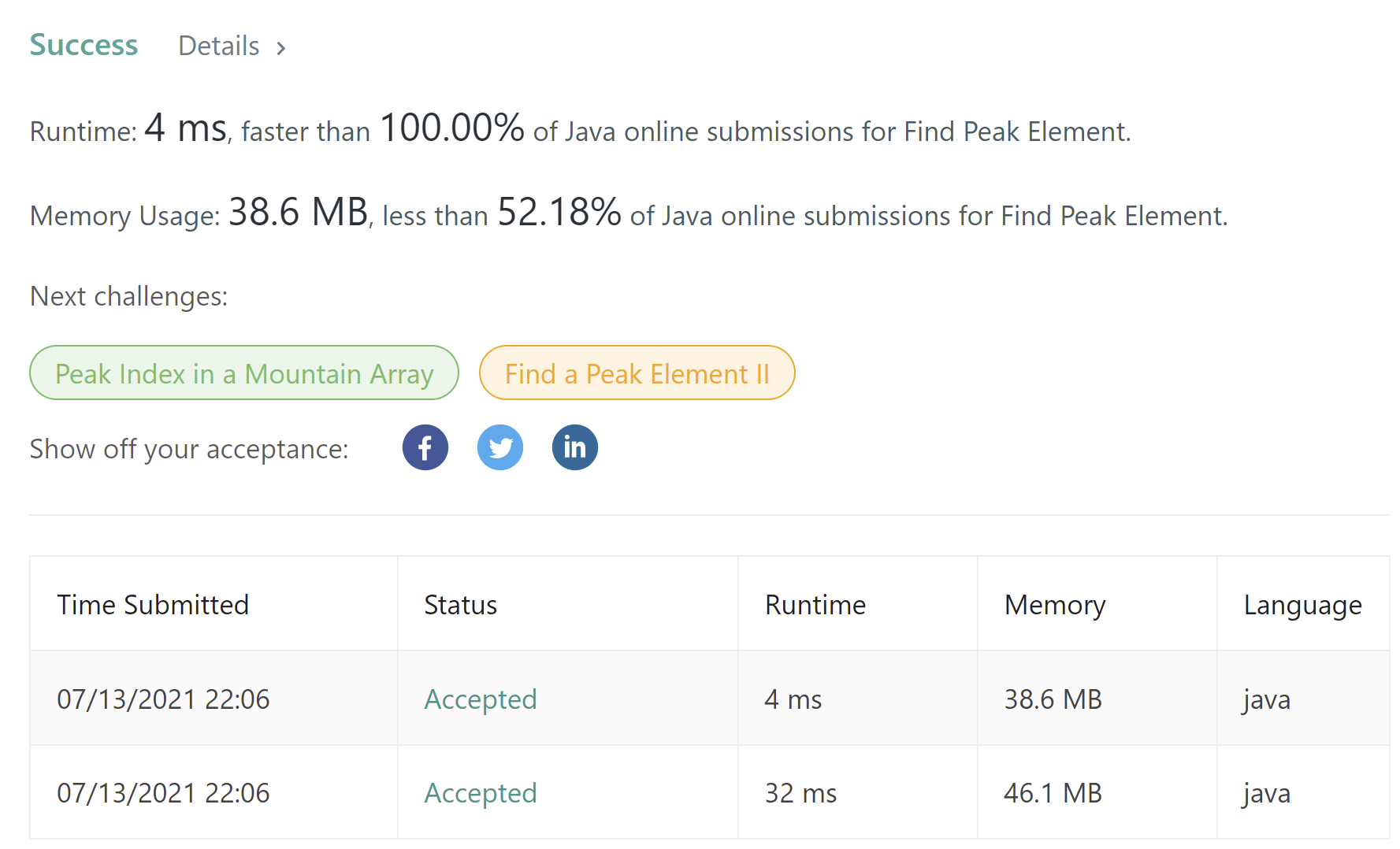Image resolution: width=1400 pixels, height=849 pixels.
Task: Click the Status column header
Action: coord(461,605)
